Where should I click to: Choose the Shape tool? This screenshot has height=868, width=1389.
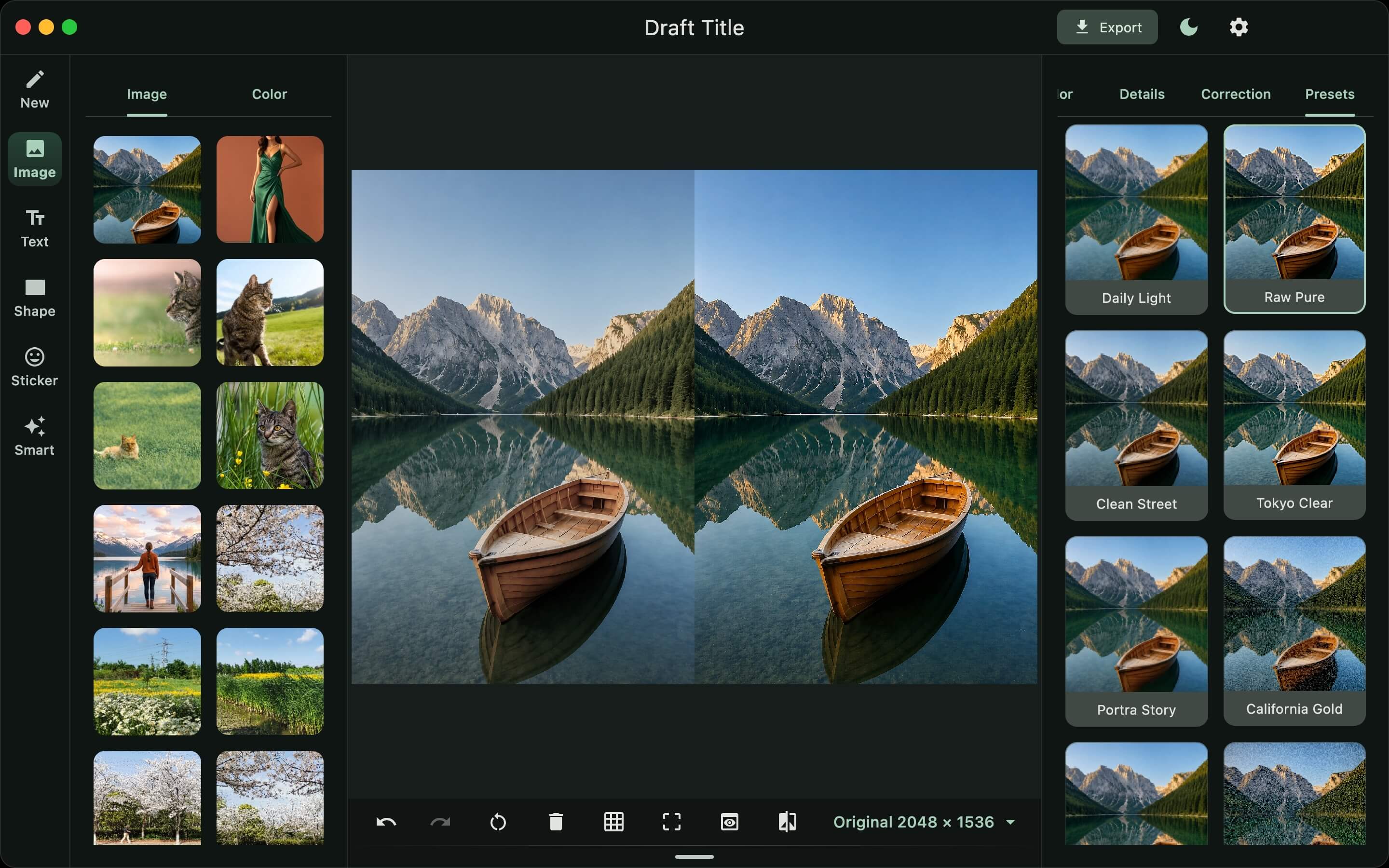tap(34, 298)
